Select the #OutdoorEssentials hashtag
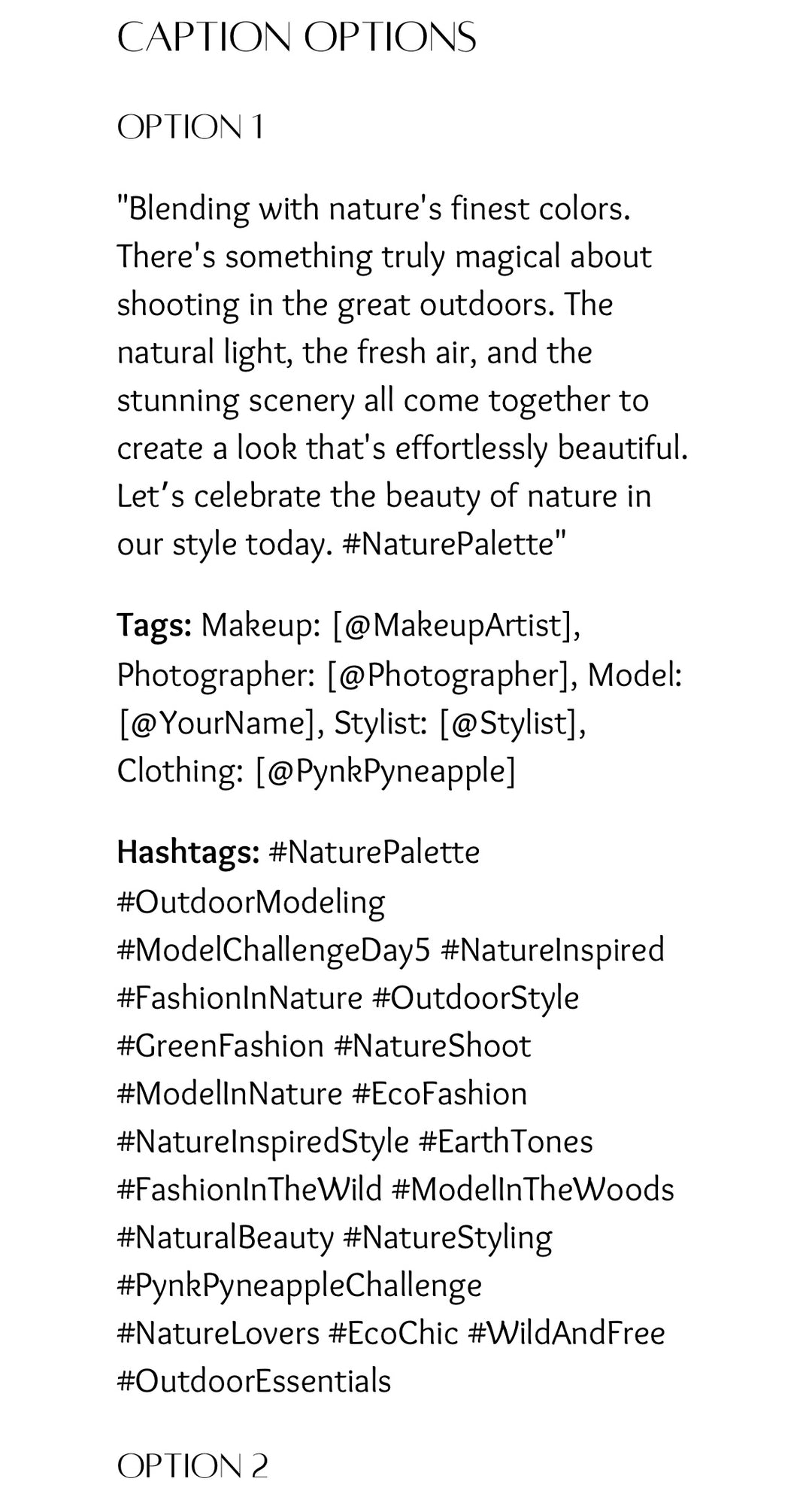The image size is (812, 1512). coord(254,1381)
